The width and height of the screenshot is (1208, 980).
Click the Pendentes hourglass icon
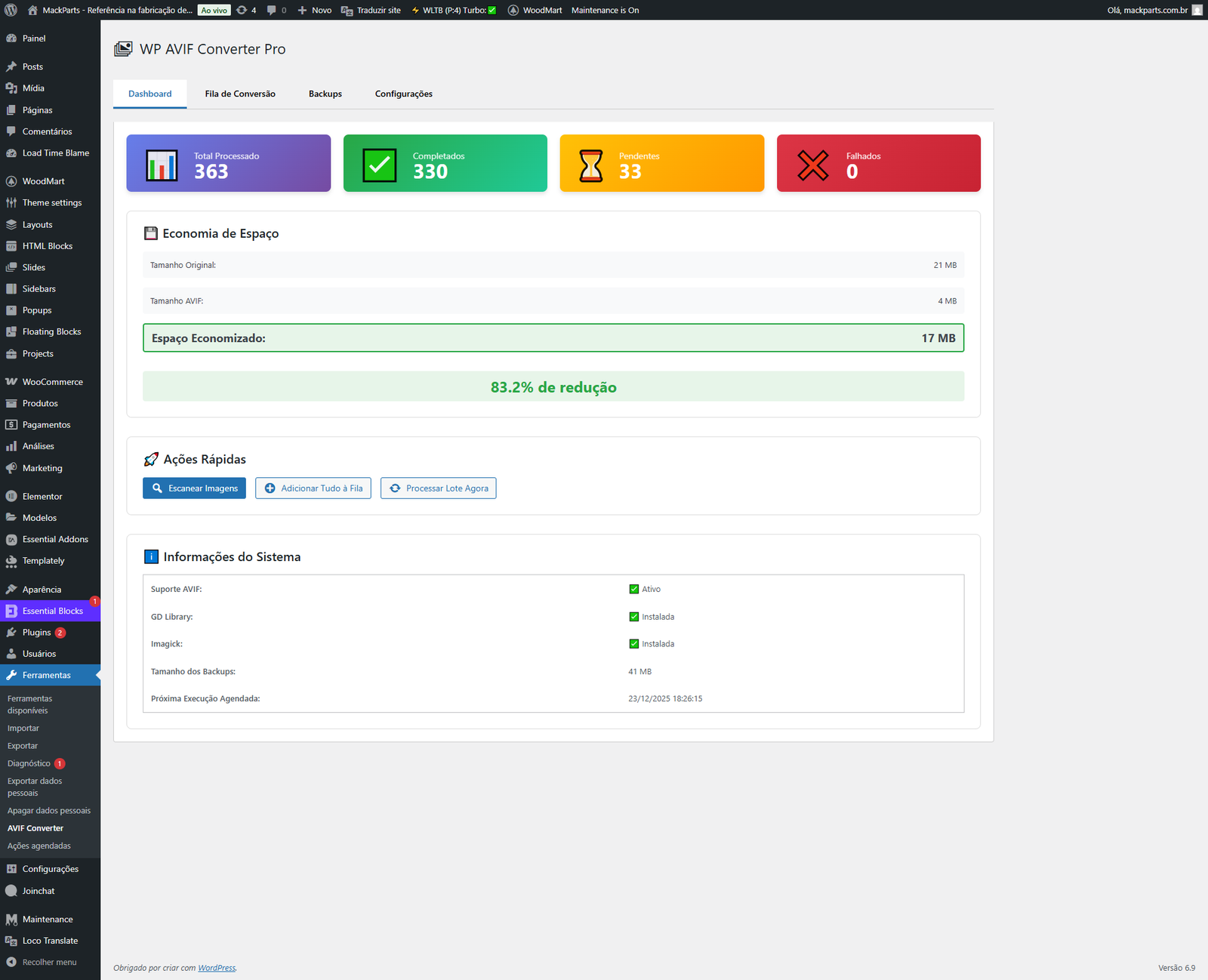pyautogui.click(x=590, y=165)
